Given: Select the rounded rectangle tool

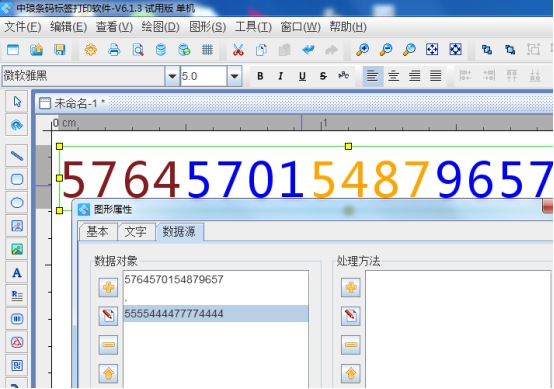Looking at the screenshot, I should pyautogui.click(x=17, y=179).
